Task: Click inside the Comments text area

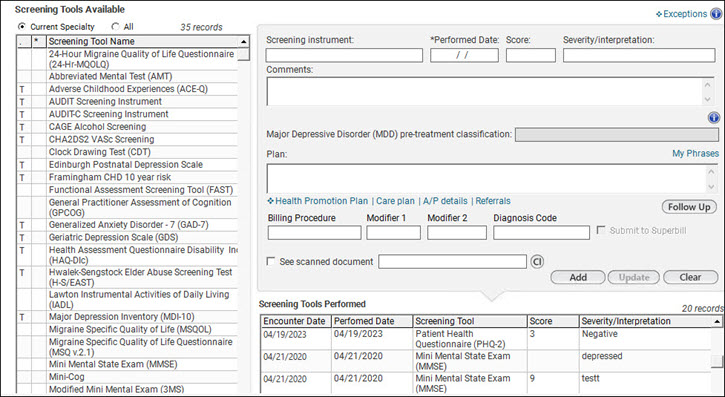Action: click(484, 91)
